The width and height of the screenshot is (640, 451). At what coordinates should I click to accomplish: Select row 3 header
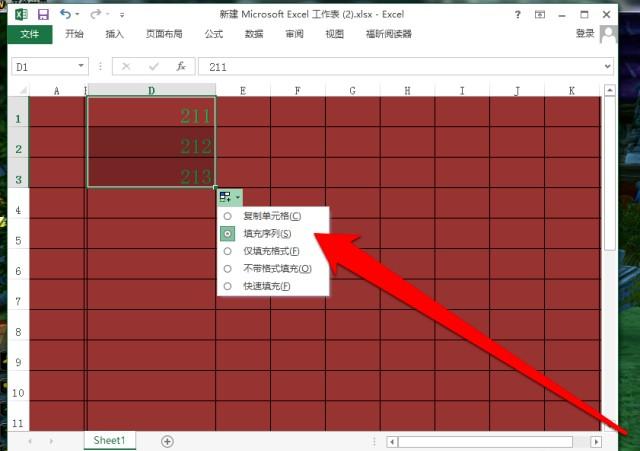coord(18,173)
